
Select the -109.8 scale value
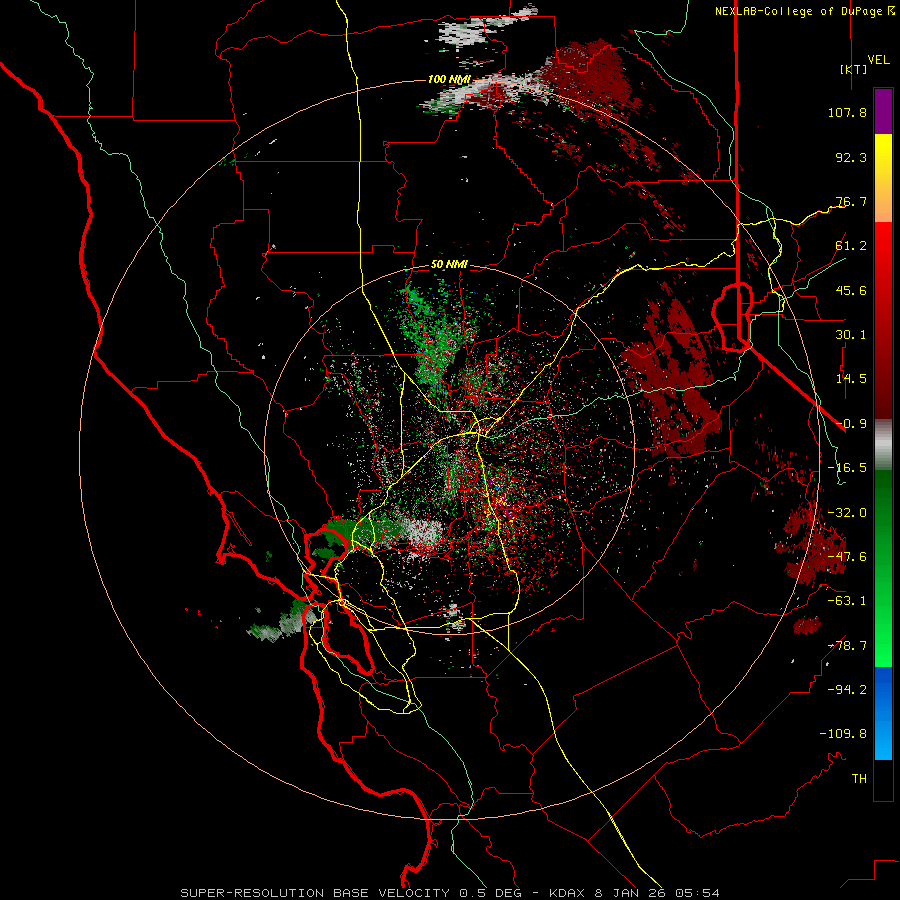tap(844, 734)
